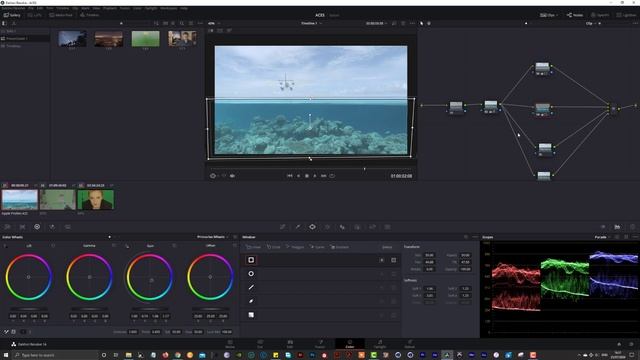This screenshot has height=360, width=640.
Task: Open the Tracker palette
Action: [327, 227]
